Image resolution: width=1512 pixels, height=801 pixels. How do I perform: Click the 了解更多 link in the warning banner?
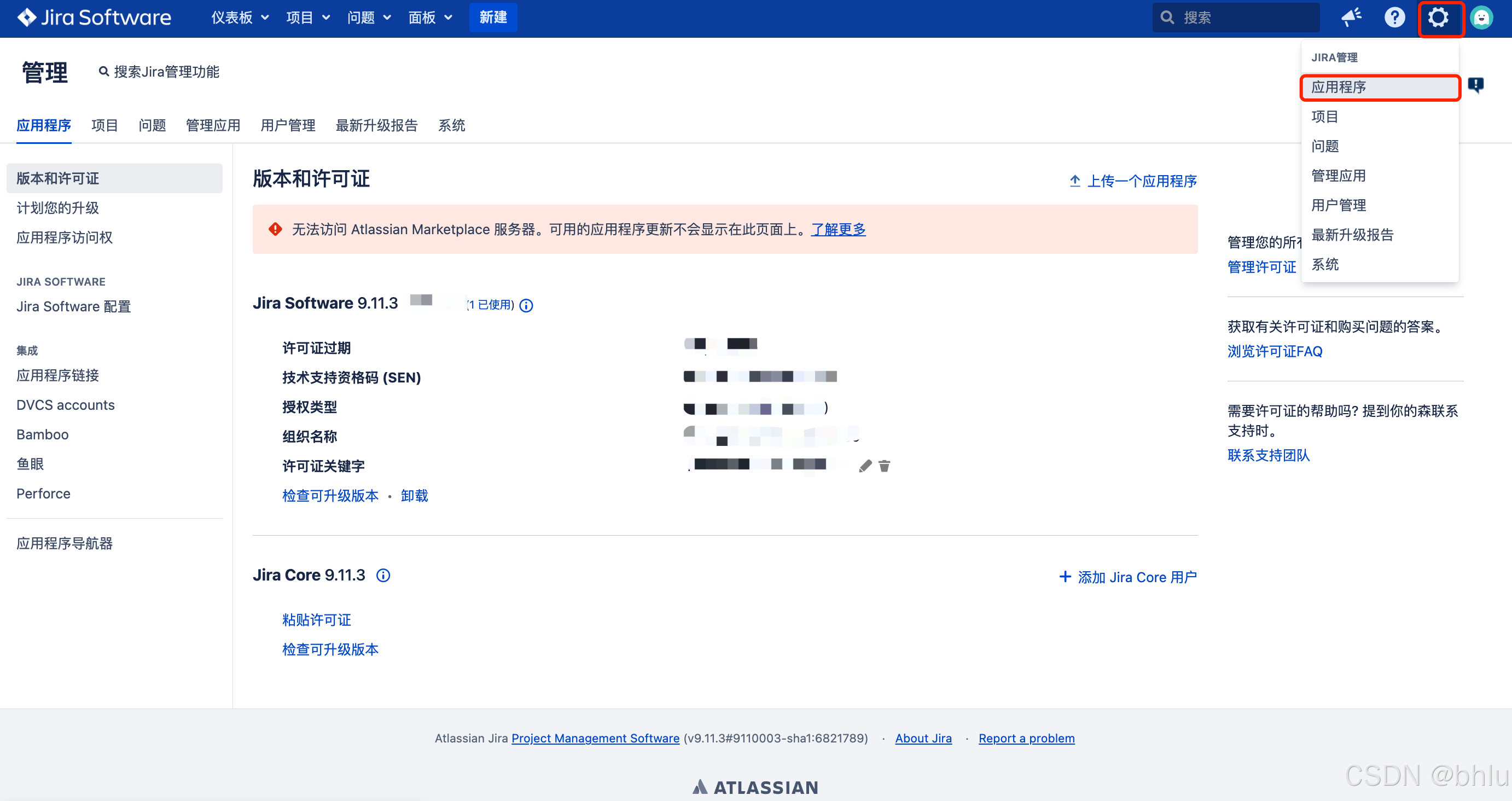[x=839, y=229]
